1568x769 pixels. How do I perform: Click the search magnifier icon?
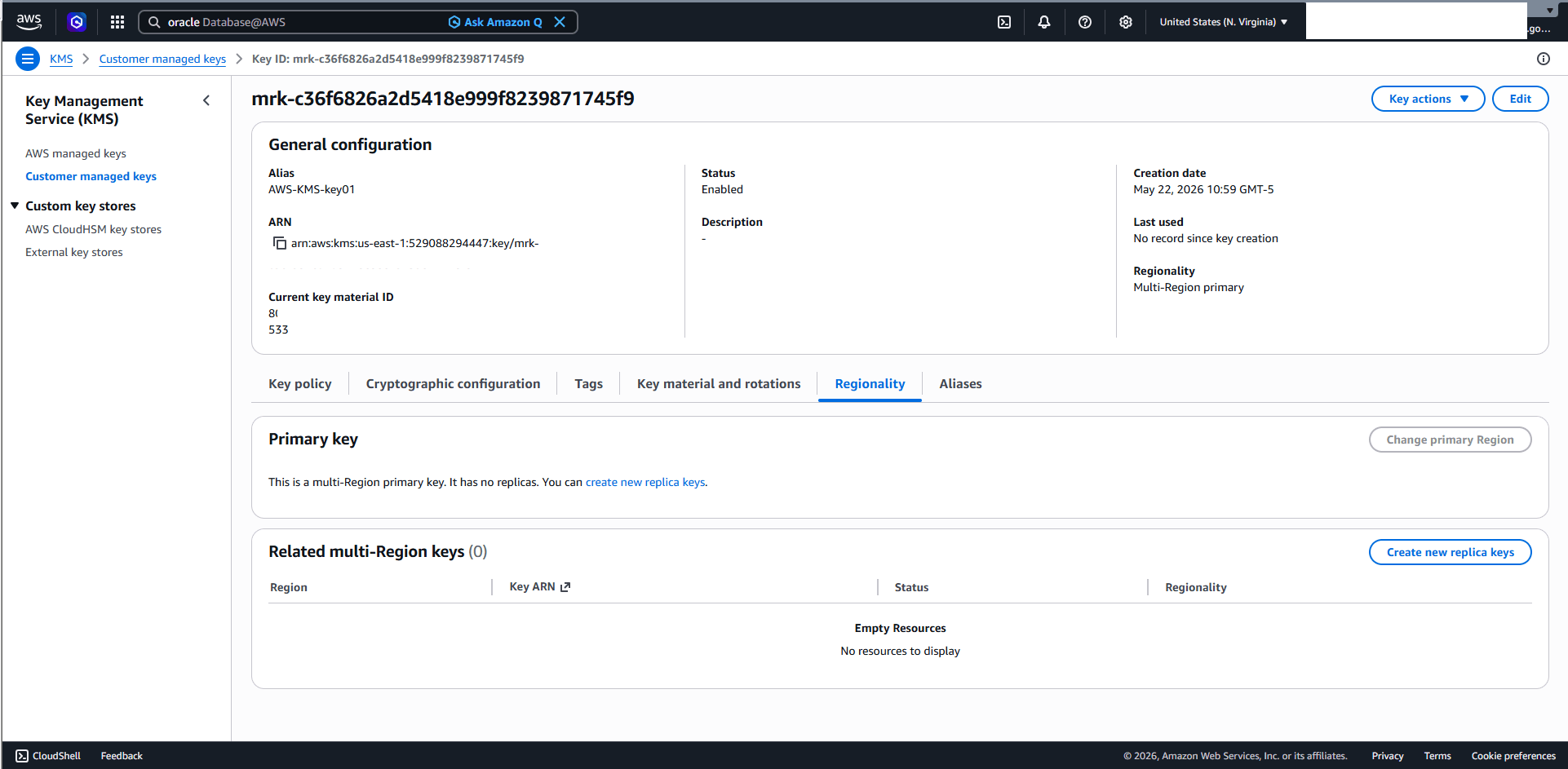[x=154, y=22]
